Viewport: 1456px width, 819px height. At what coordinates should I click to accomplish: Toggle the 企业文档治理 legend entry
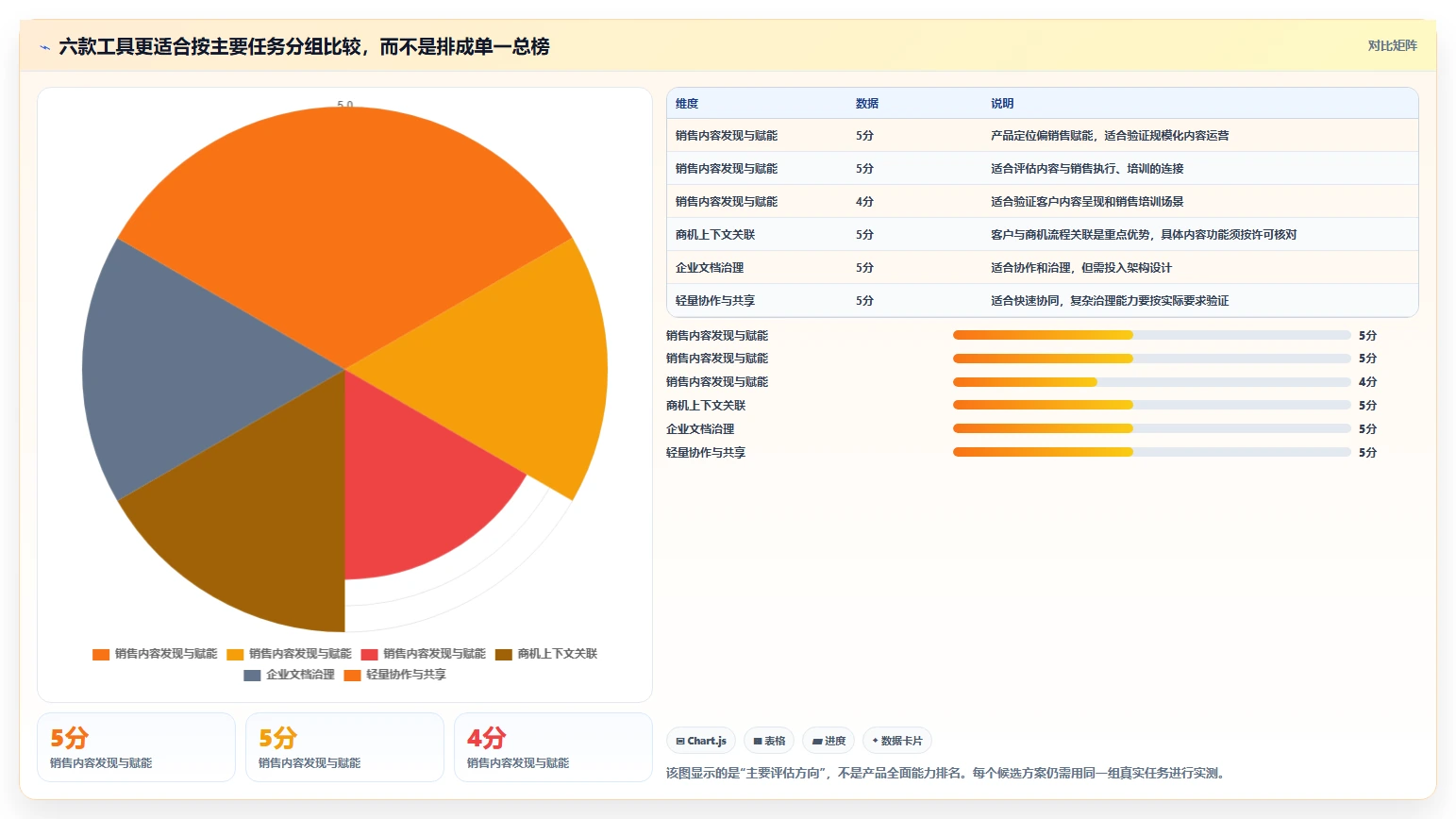(x=289, y=675)
